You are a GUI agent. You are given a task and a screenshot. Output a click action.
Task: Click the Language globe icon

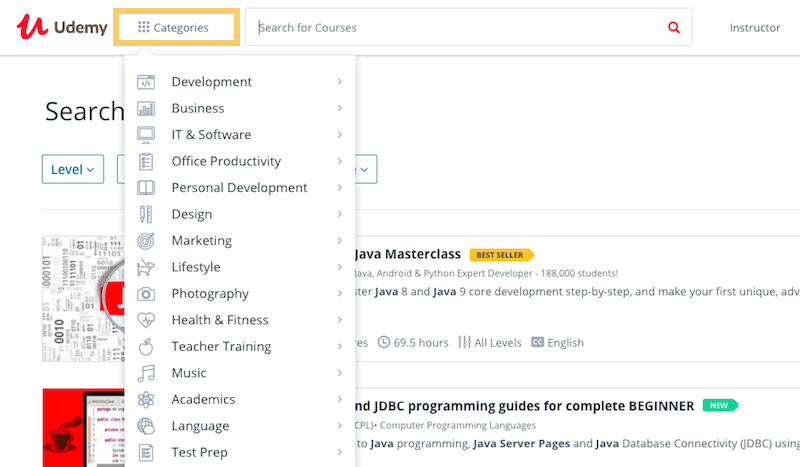[146, 426]
